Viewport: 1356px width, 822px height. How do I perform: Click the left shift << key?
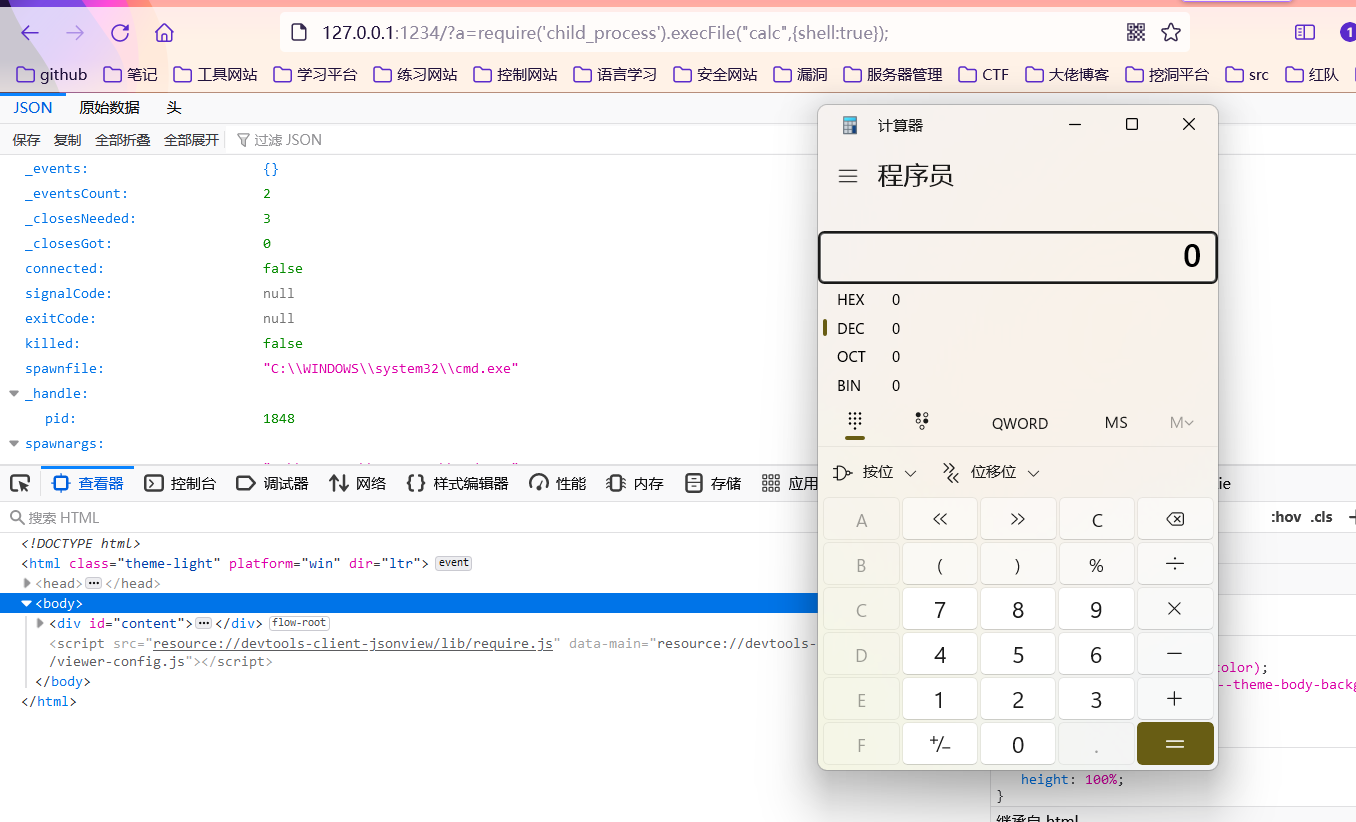[940, 520]
